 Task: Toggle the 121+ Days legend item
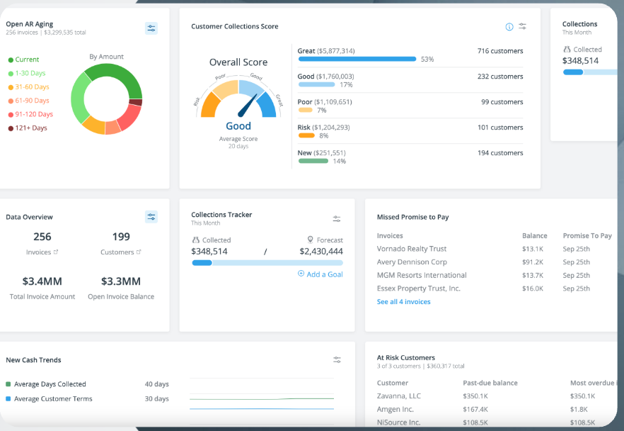[29, 128]
